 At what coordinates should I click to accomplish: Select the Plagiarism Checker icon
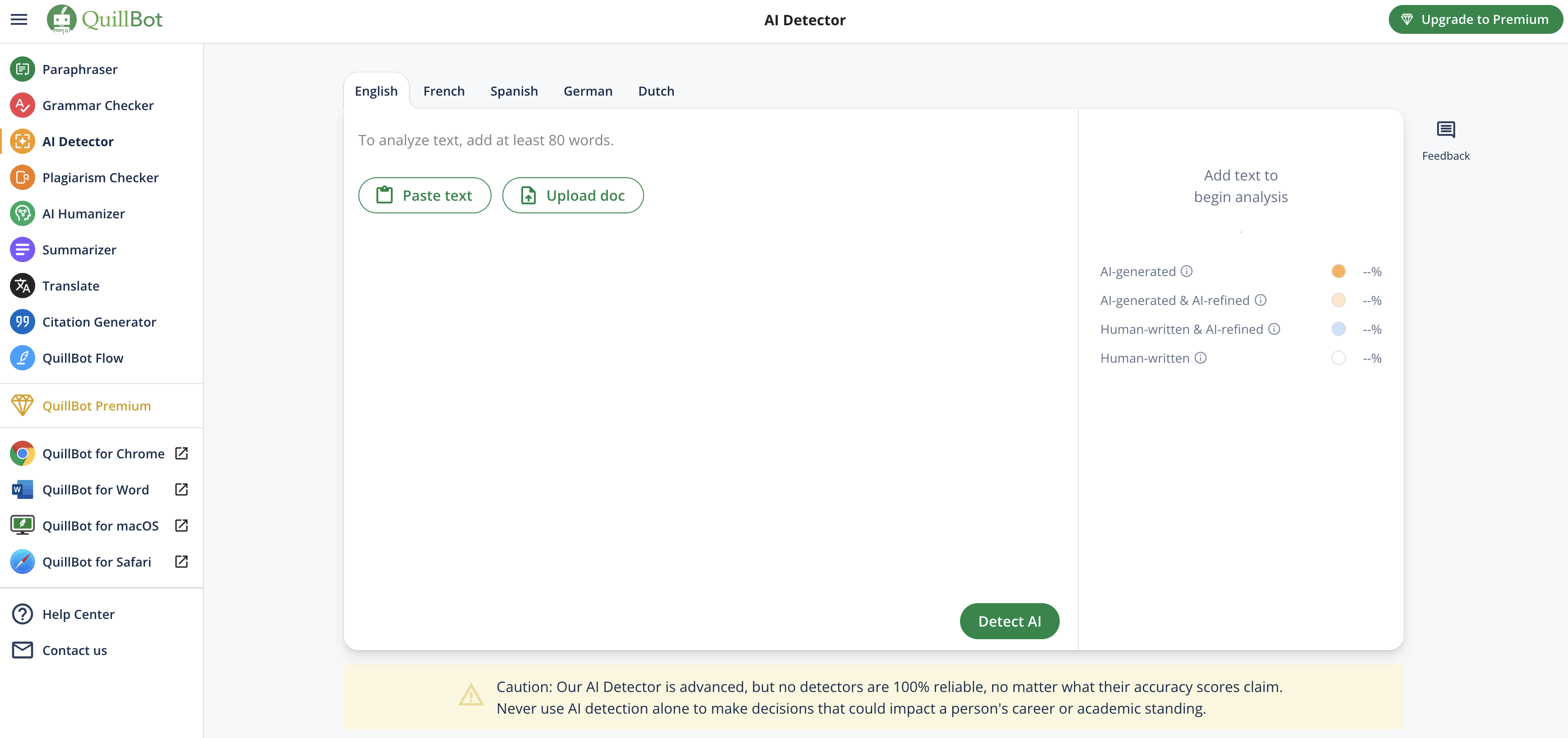23,178
